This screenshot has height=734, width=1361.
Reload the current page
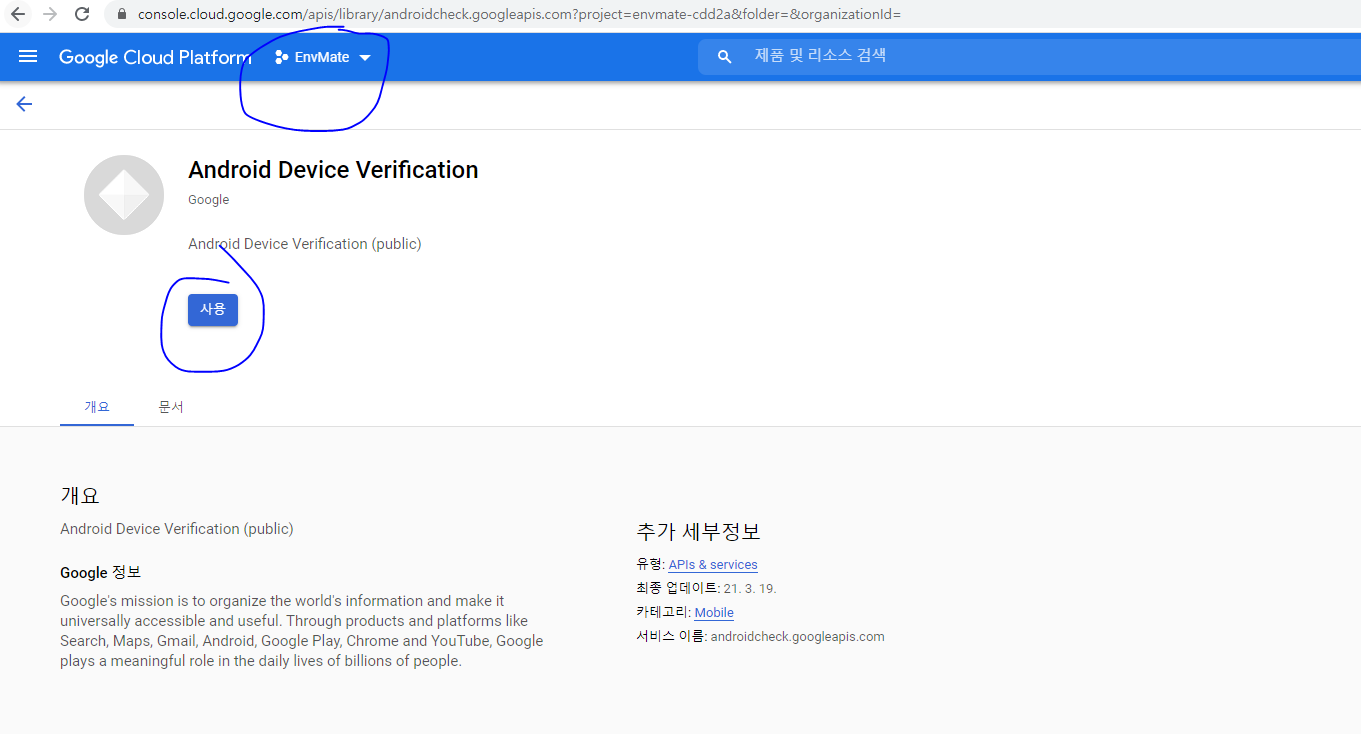click(83, 15)
